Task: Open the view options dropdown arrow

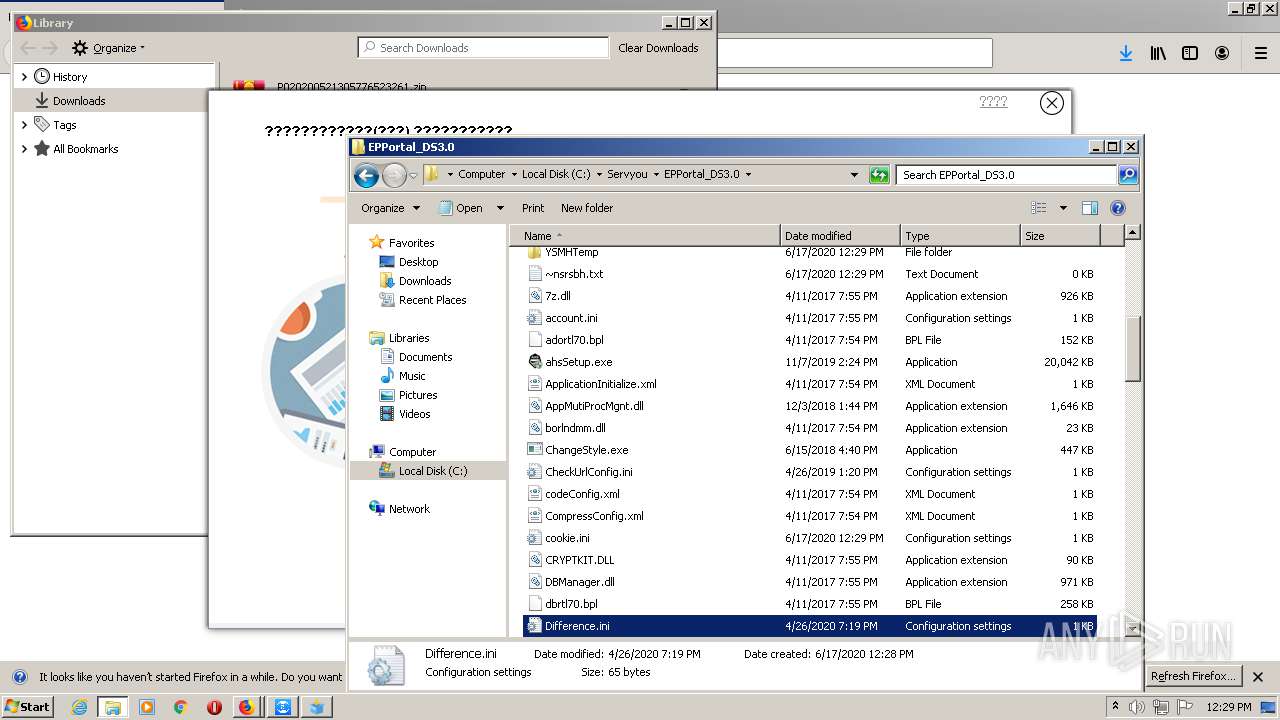Action: (1062, 208)
